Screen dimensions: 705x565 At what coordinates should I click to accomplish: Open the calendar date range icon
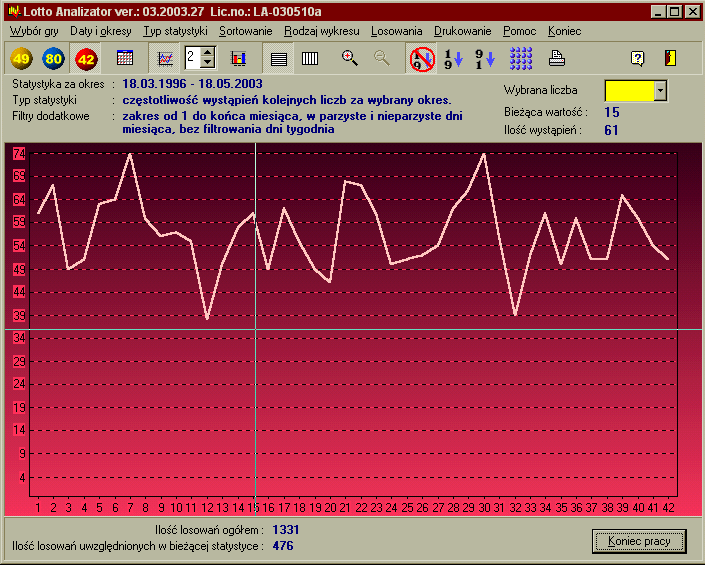point(125,58)
